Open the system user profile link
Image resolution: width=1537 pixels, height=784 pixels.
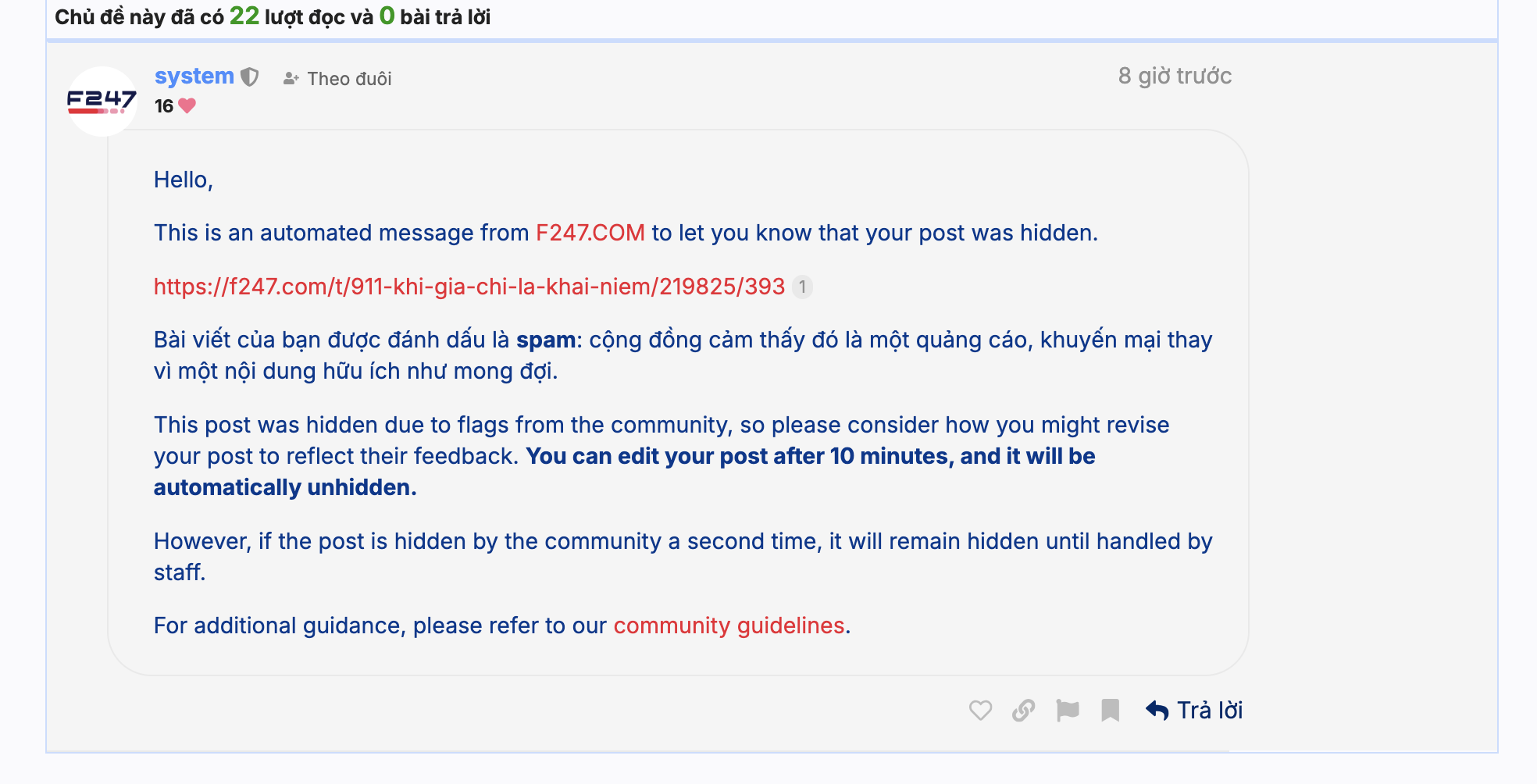point(194,77)
